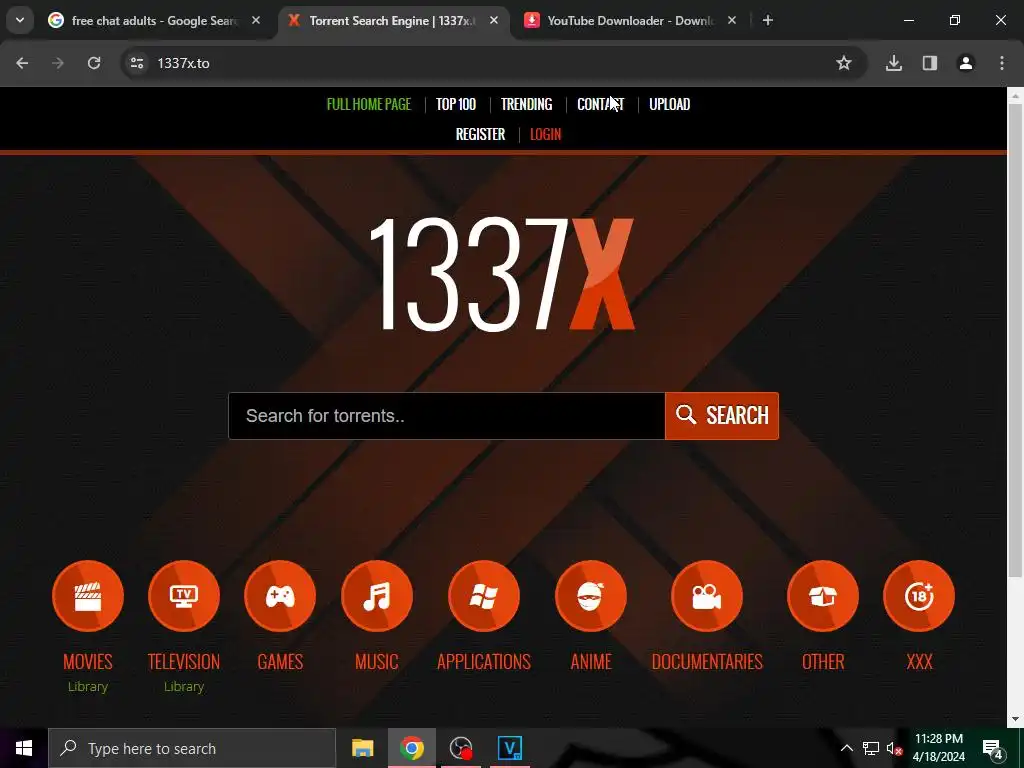Bookmark this page with the star
This screenshot has width=1024, height=768.
844,63
